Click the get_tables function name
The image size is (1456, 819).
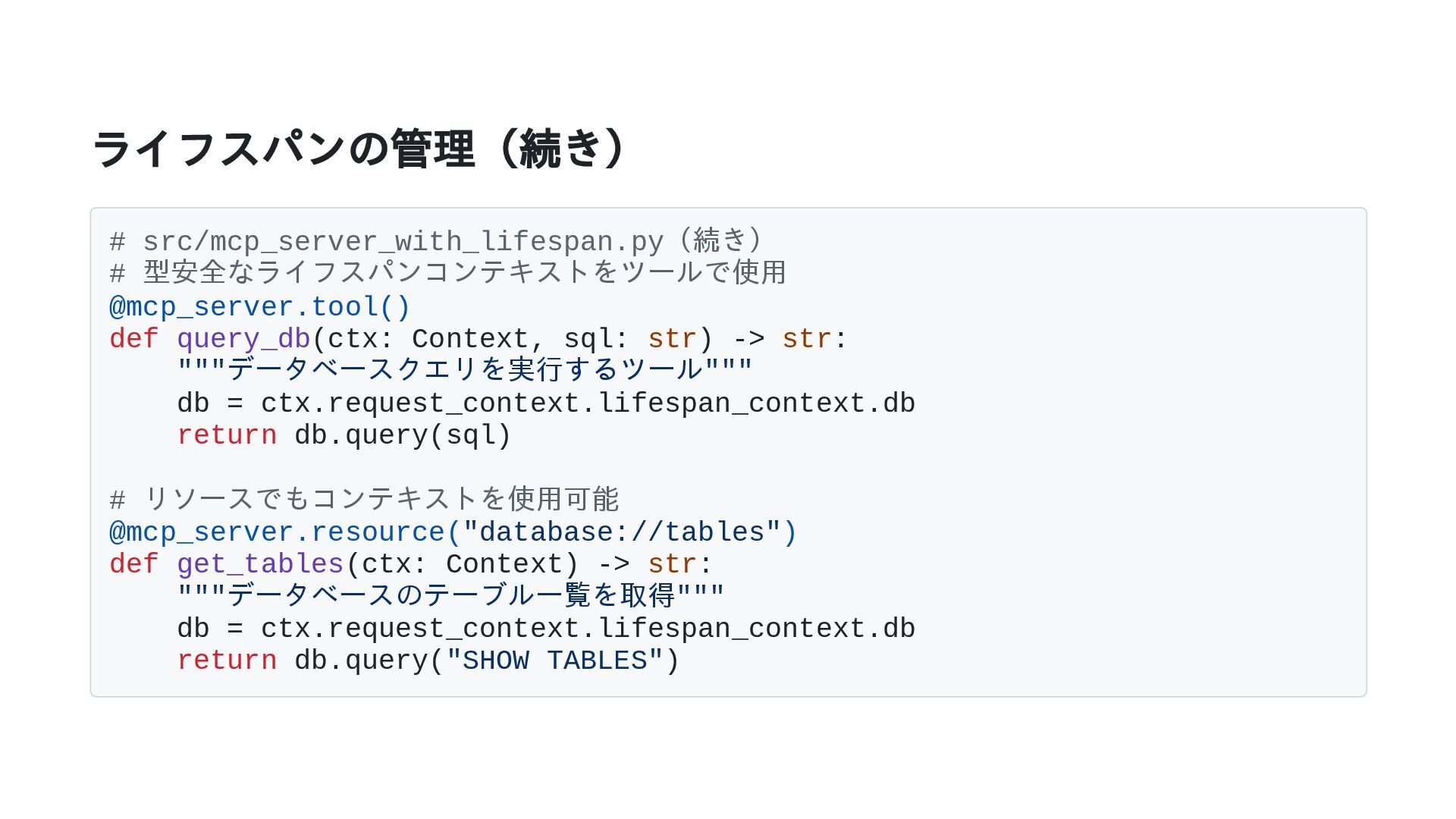pos(260,564)
